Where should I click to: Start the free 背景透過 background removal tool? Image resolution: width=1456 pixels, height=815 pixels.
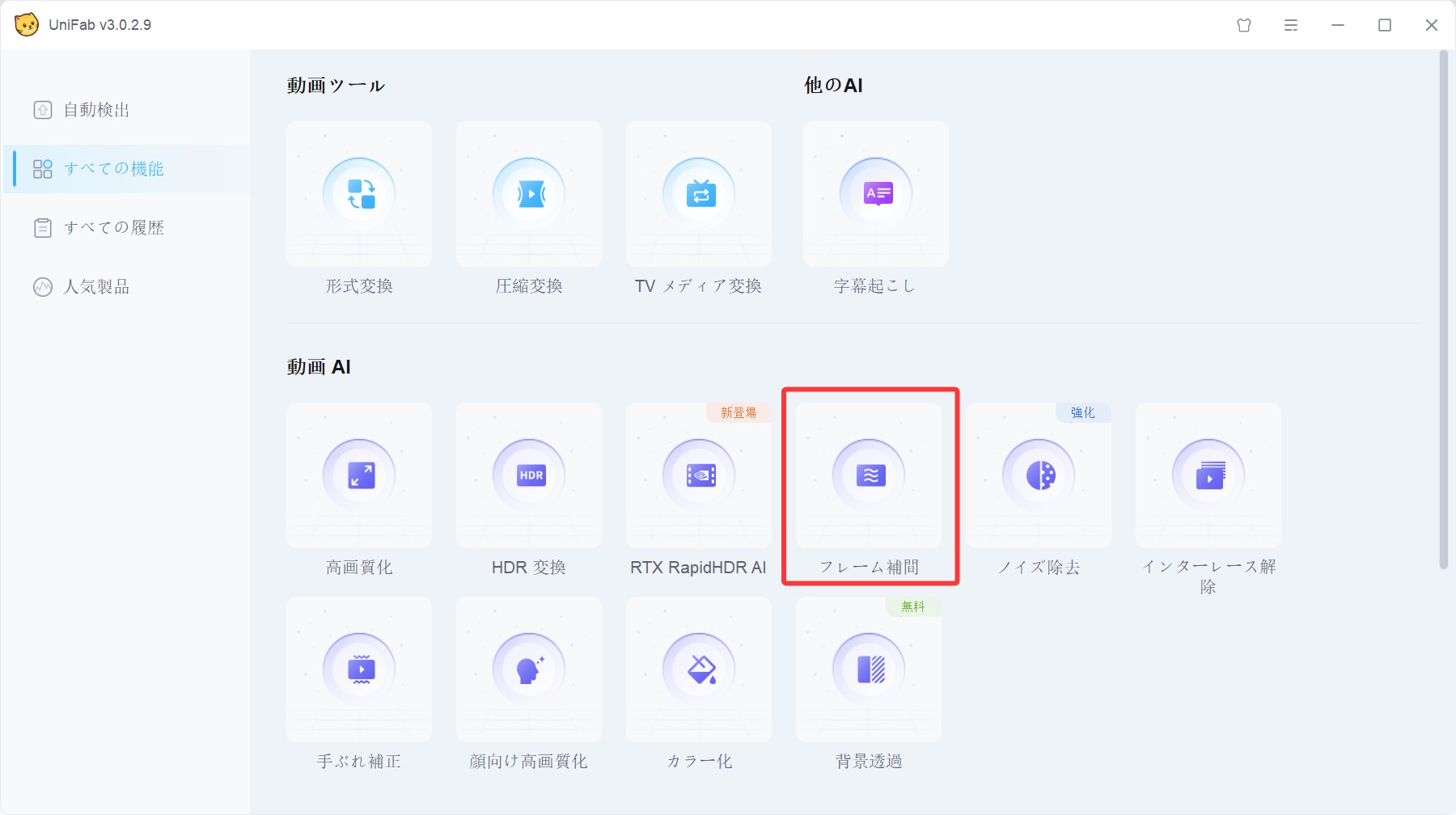[x=868, y=669]
